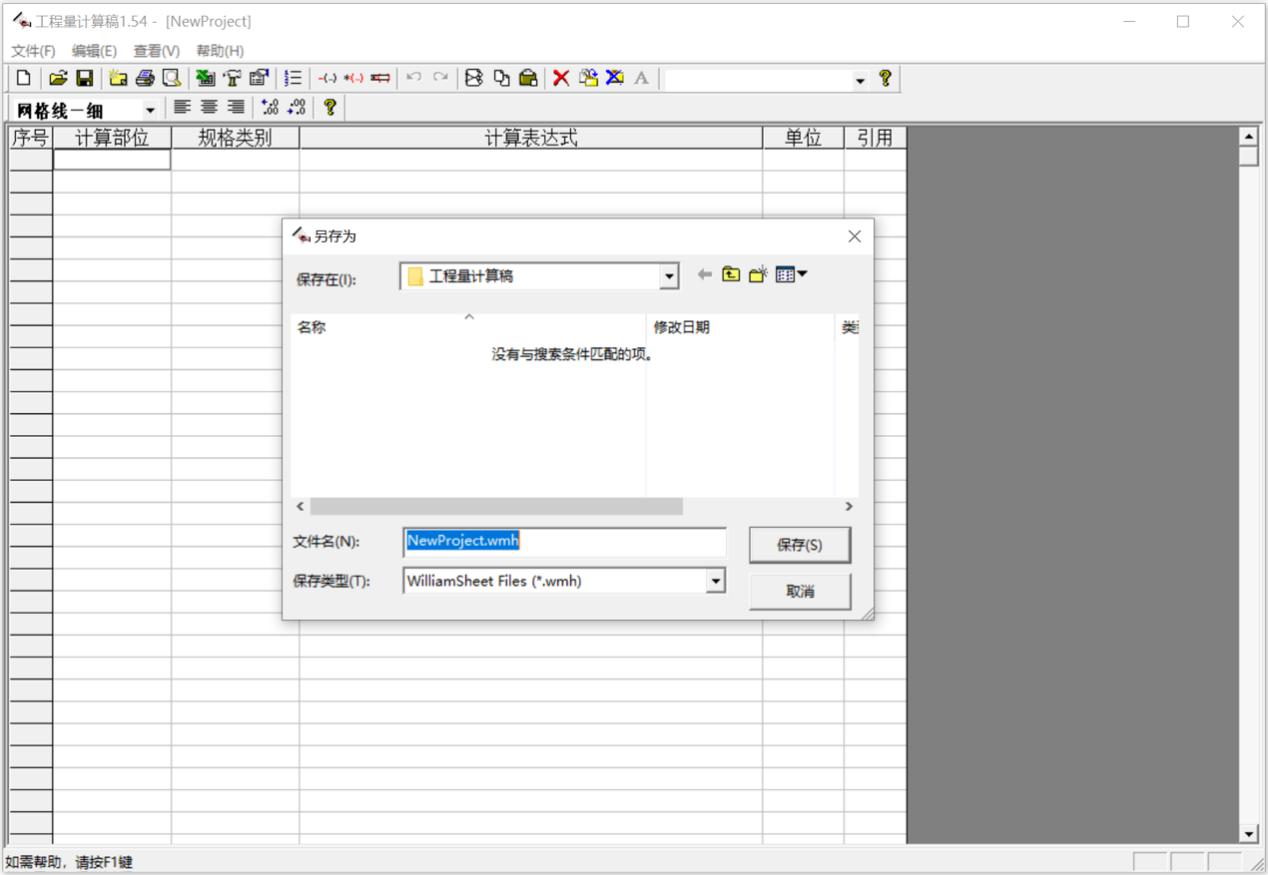The width and height of the screenshot is (1268, 875).
Task: Click the increase decimal places icon
Action: click(269, 107)
